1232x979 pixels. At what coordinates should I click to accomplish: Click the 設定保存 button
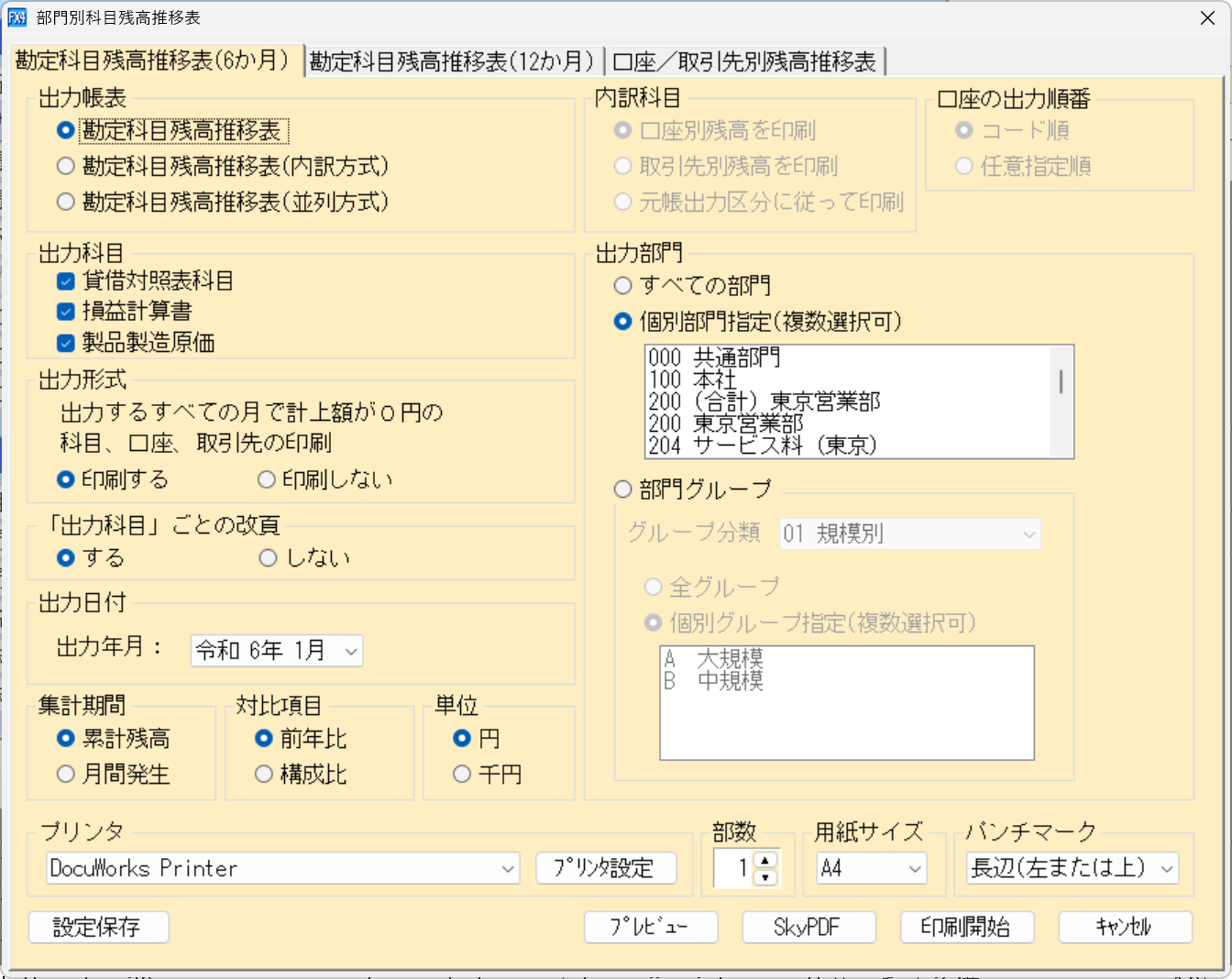click(97, 927)
